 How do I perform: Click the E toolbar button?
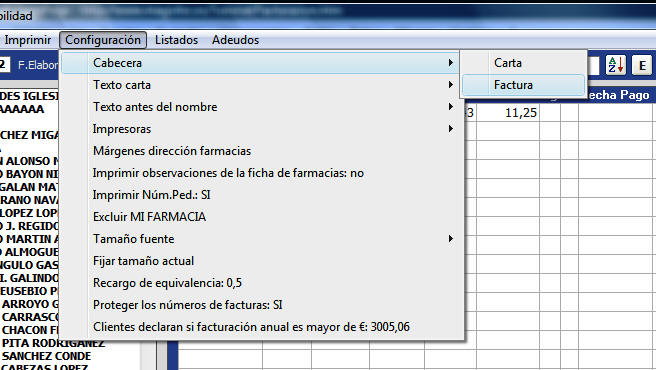click(642, 65)
